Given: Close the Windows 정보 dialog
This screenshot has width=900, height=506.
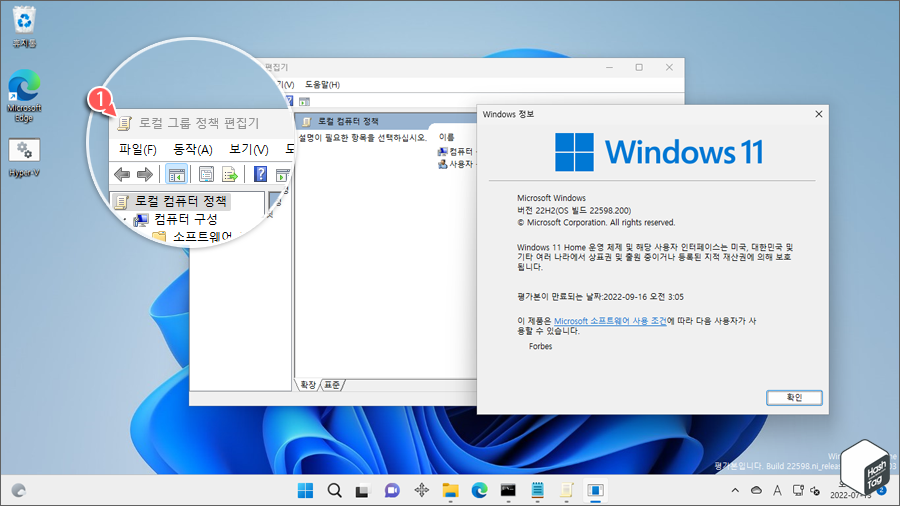Looking at the screenshot, I should point(818,114).
